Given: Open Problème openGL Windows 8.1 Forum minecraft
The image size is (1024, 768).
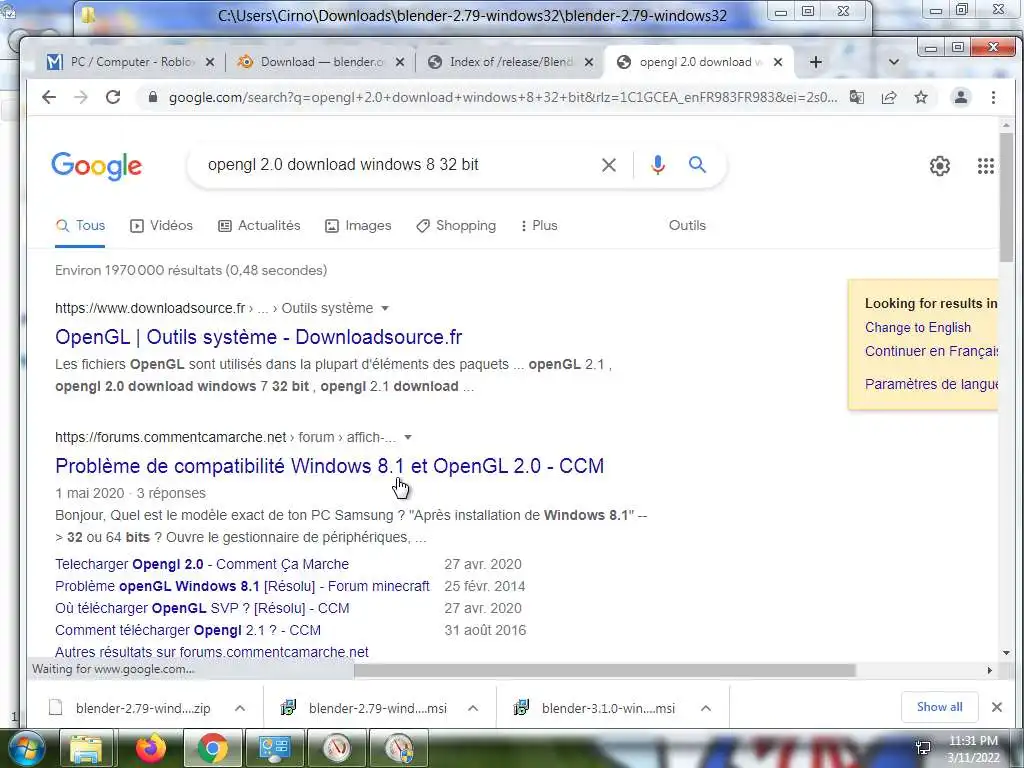Looking at the screenshot, I should pos(242,586).
